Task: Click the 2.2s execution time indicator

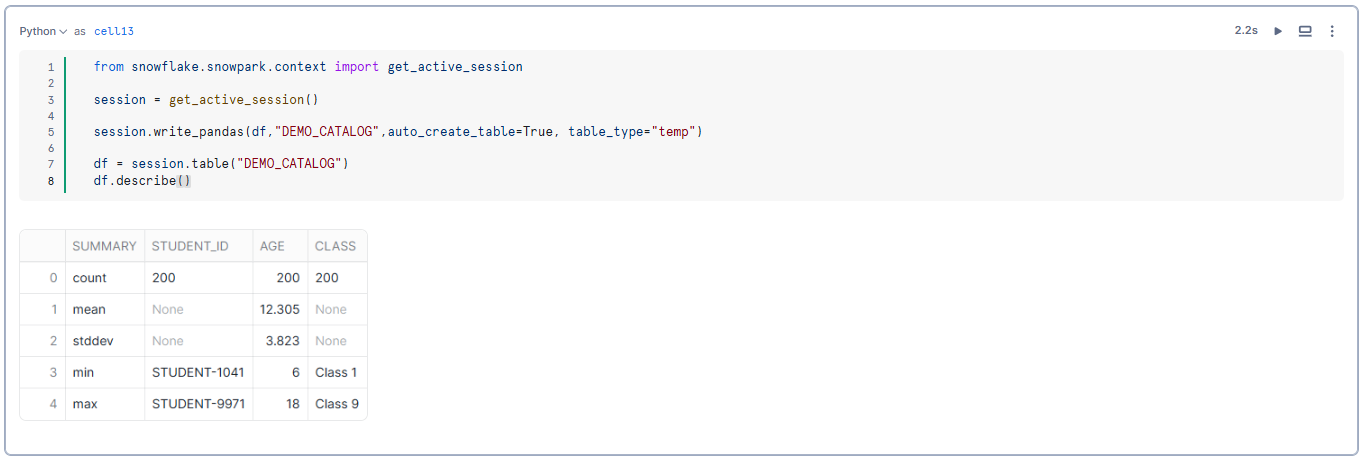Action: click(x=1245, y=31)
